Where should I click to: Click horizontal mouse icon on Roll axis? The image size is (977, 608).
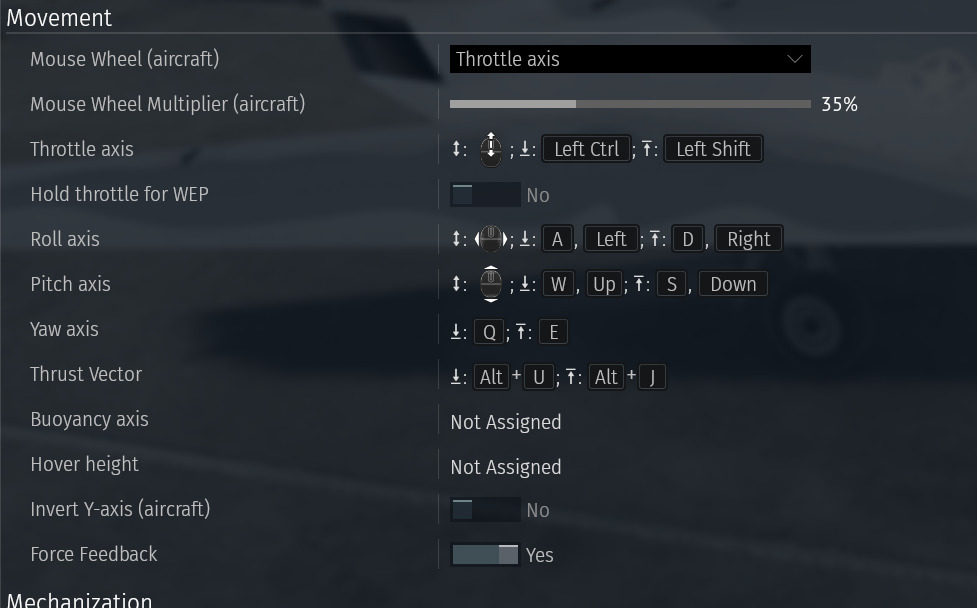[491, 239]
